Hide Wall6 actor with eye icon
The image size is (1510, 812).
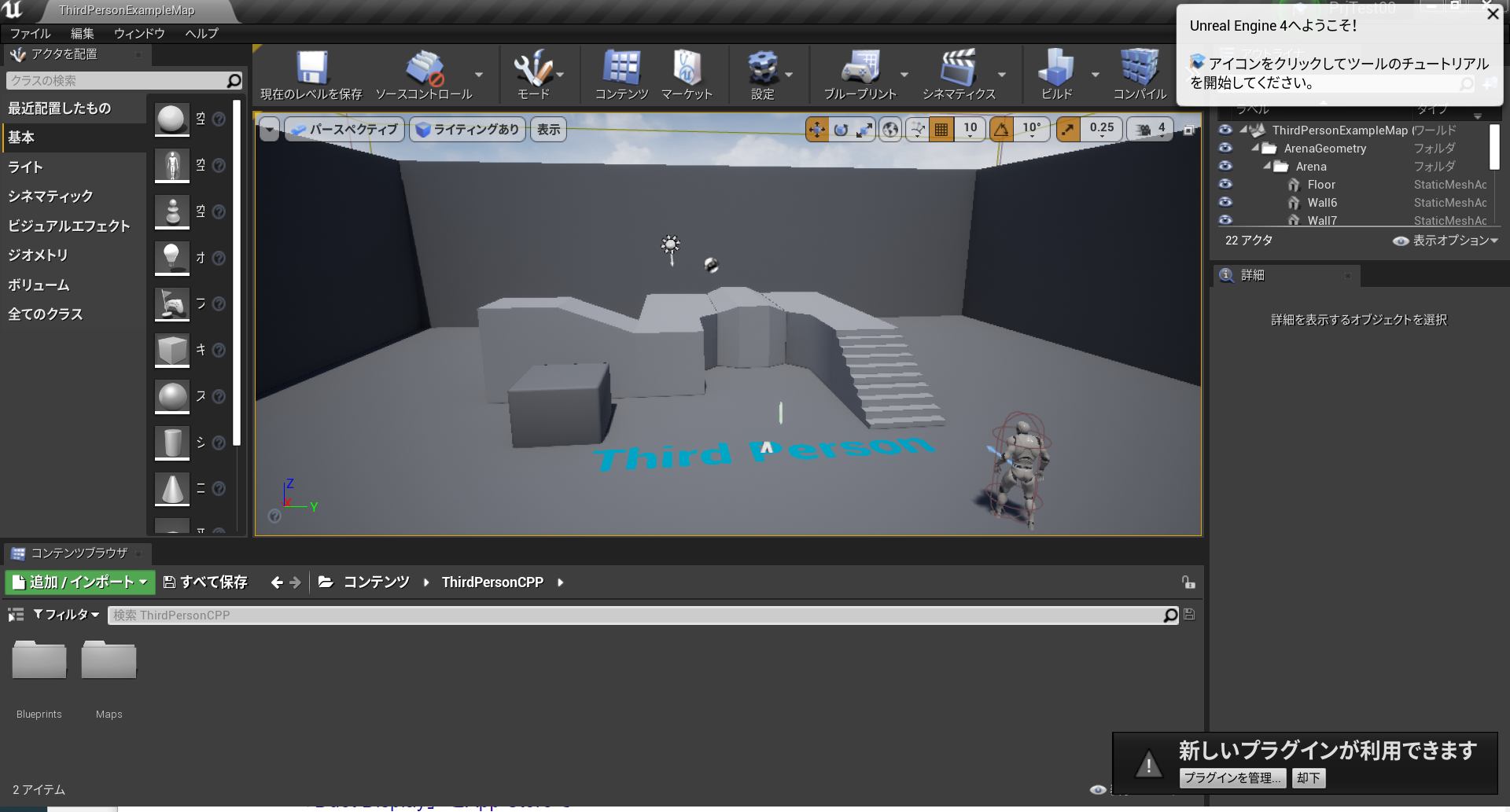tap(1225, 202)
